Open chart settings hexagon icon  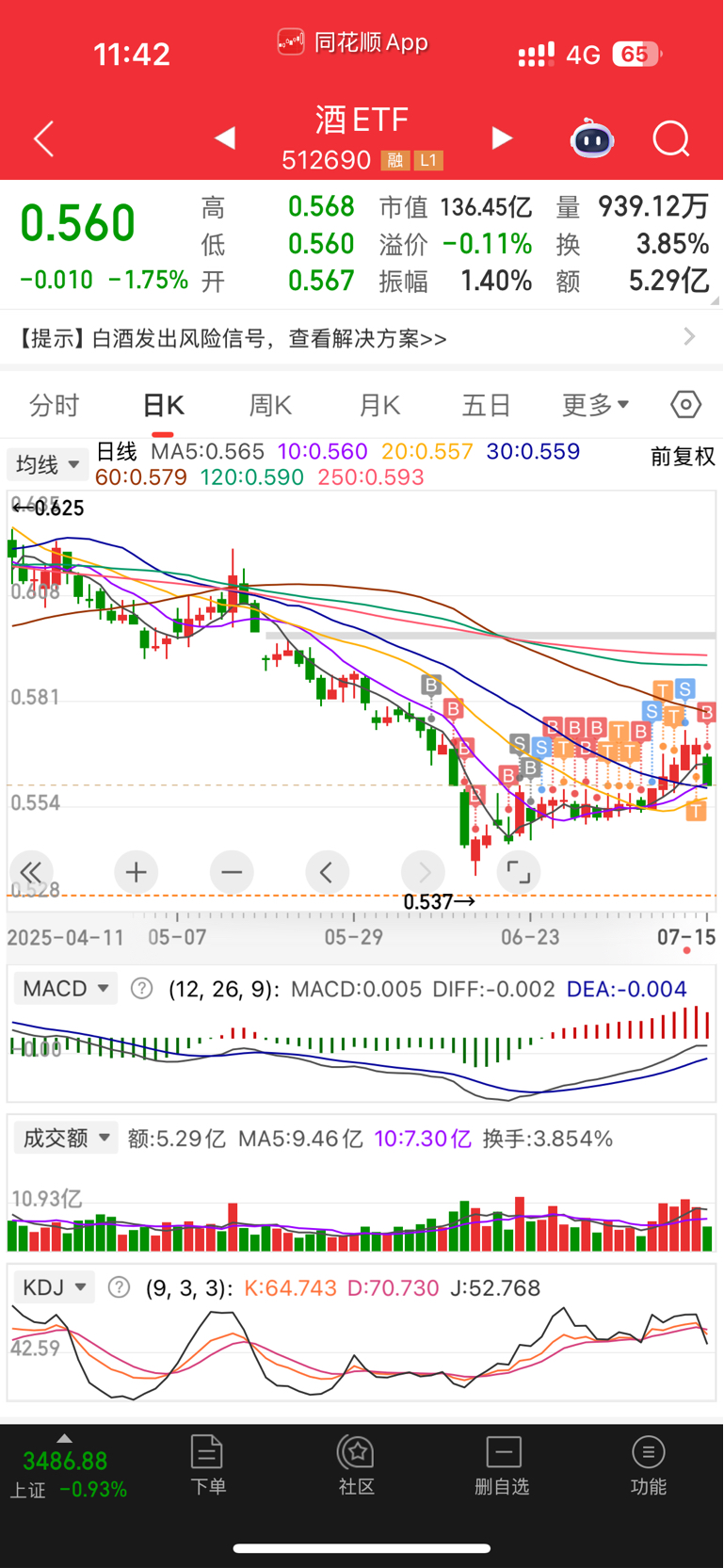pyautogui.click(x=686, y=405)
